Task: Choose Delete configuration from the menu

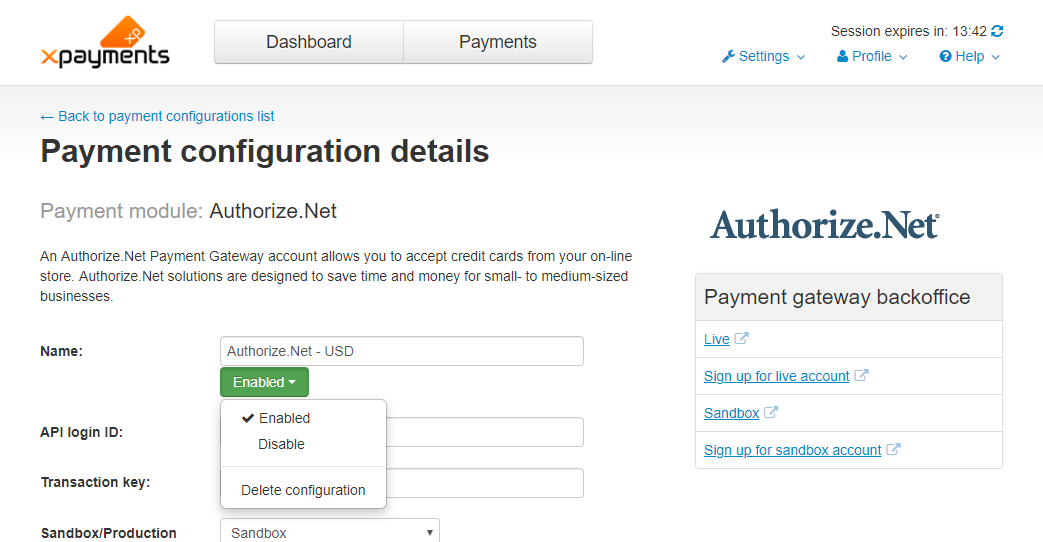Action: (x=303, y=490)
